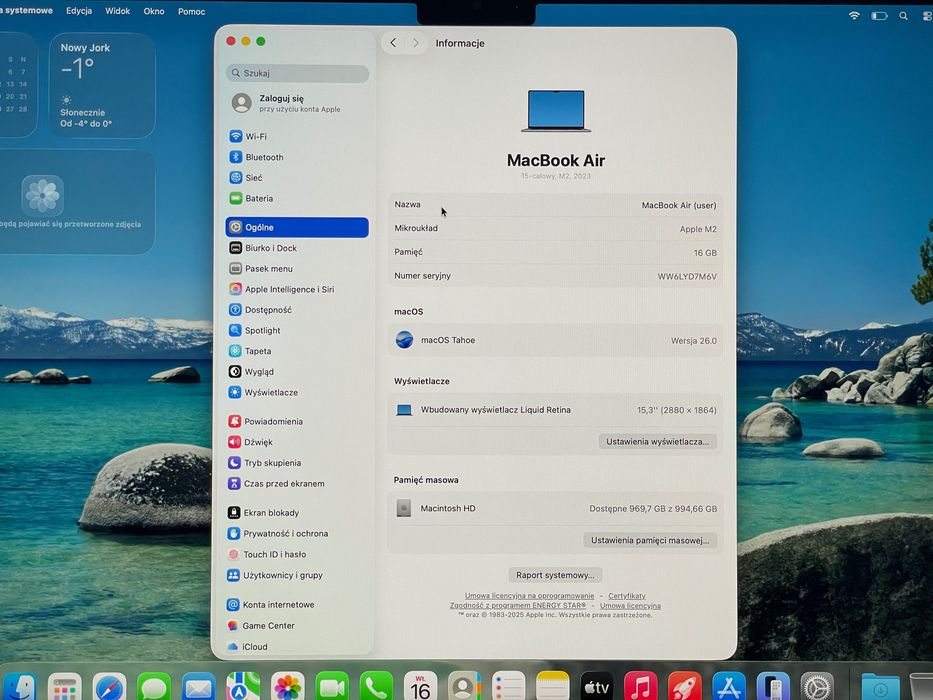Image resolution: width=933 pixels, height=700 pixels.
Task: Open Safari from the Dock
Action: tap(109, 687)
